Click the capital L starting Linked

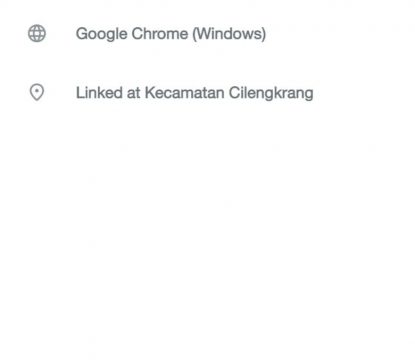pos(80,92)
